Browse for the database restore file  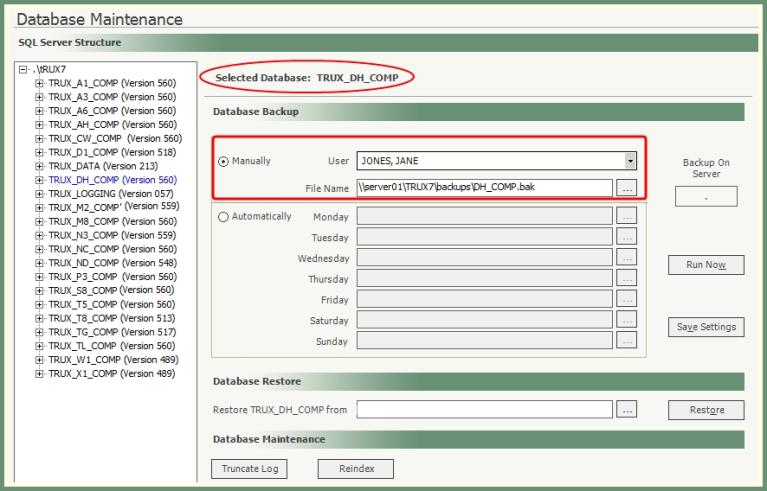tap(627, 409)
